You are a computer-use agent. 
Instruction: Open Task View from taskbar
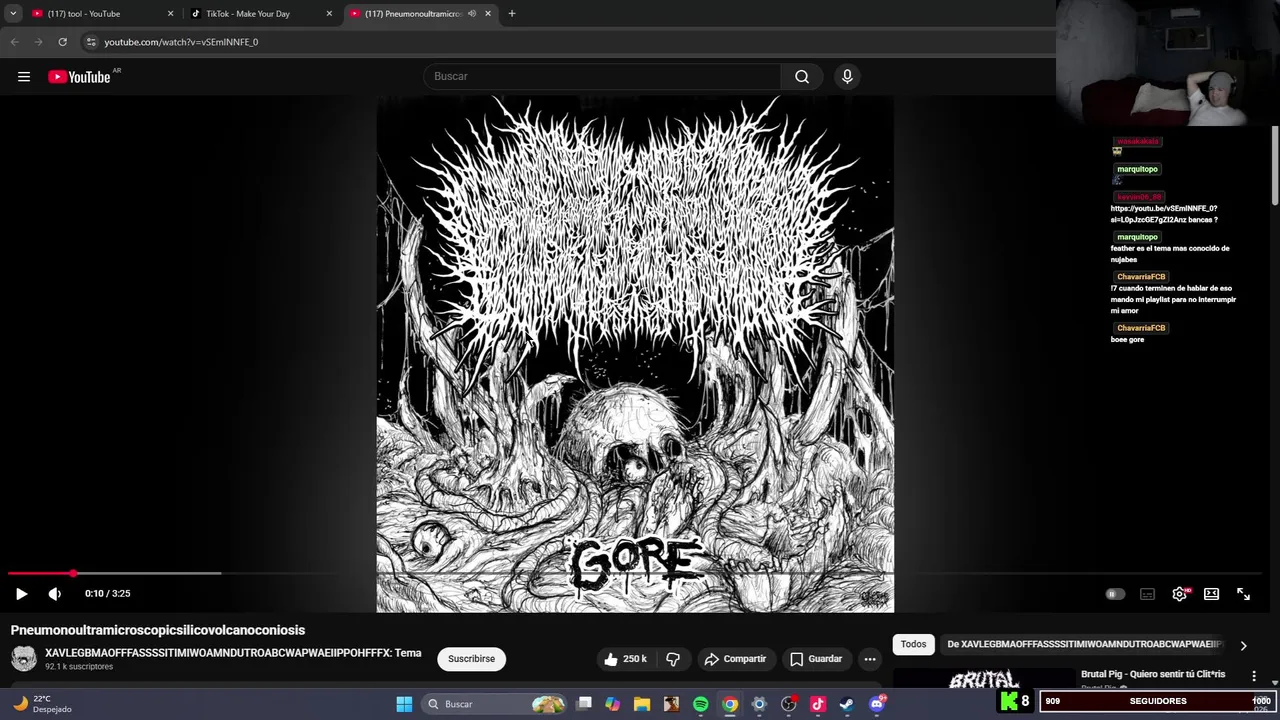[584, 704]
